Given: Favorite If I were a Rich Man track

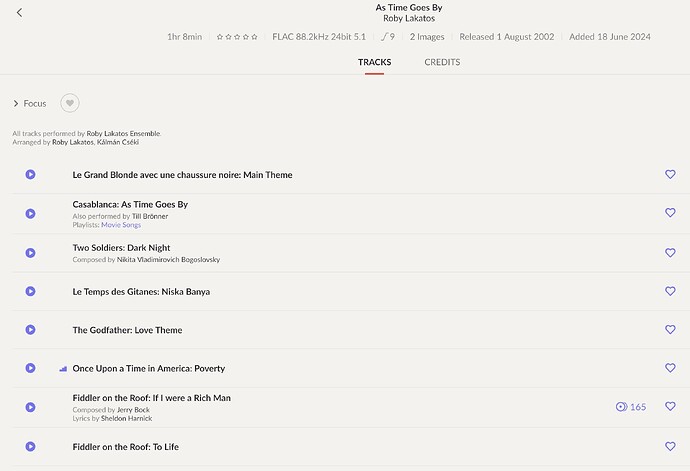Looking at the screenshot, I should click(670, 406).
